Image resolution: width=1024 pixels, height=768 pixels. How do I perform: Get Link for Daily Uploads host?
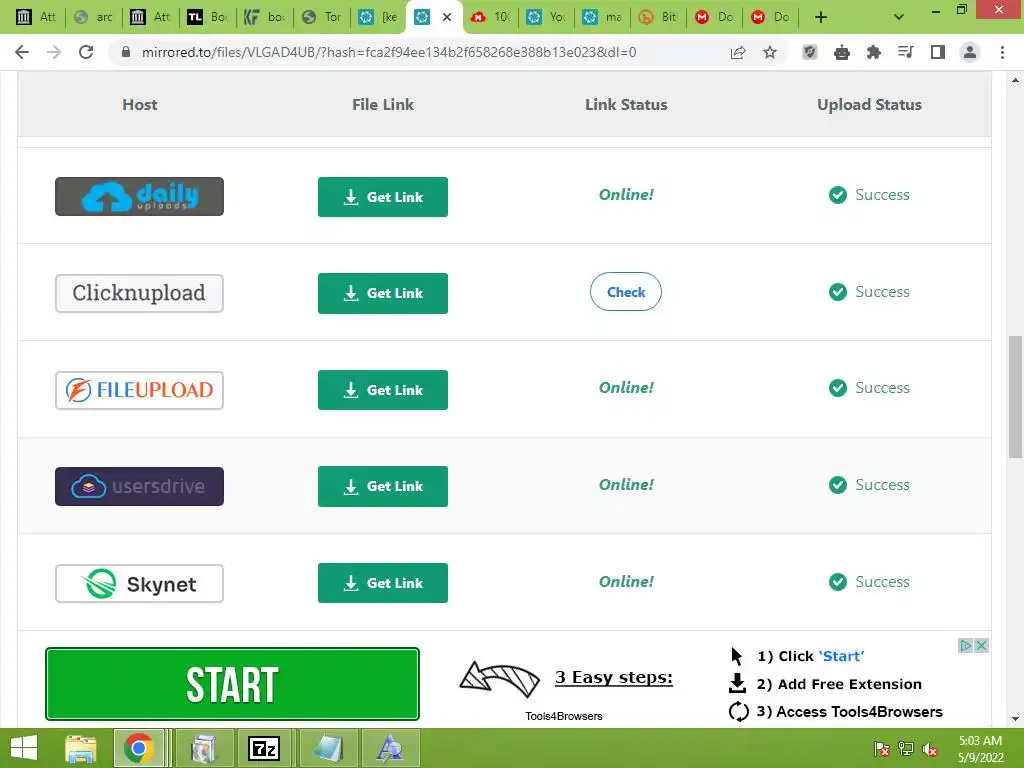tap(383, 197)
